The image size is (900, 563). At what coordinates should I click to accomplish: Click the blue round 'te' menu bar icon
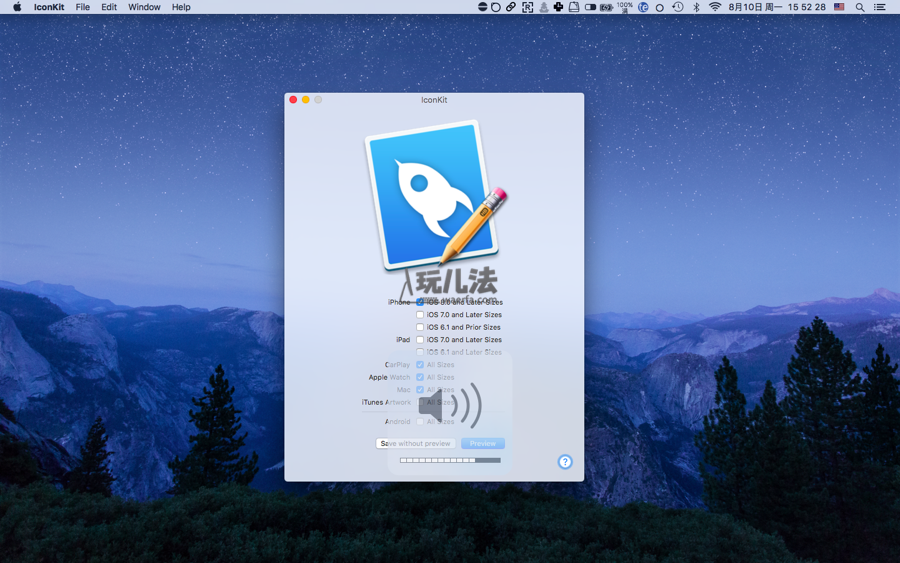pos(643,7)
